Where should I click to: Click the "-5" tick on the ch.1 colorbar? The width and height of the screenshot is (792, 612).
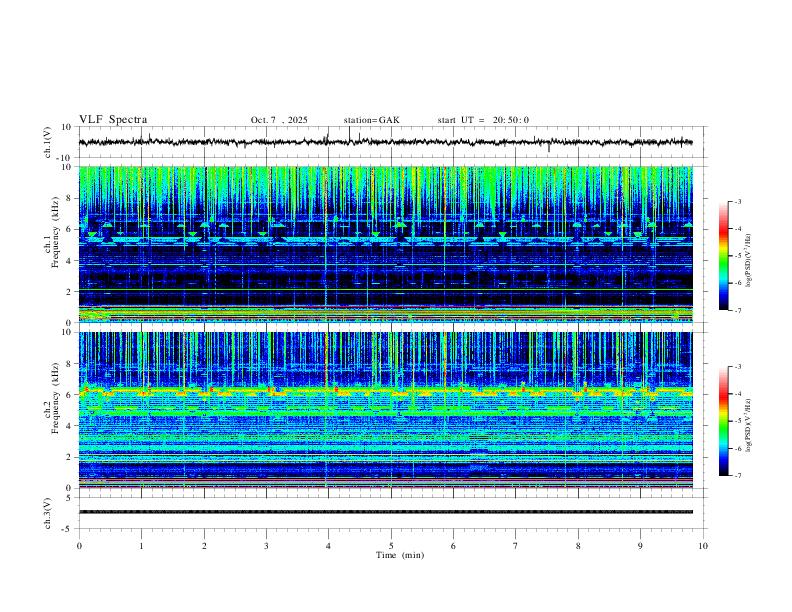coord(737,256)
